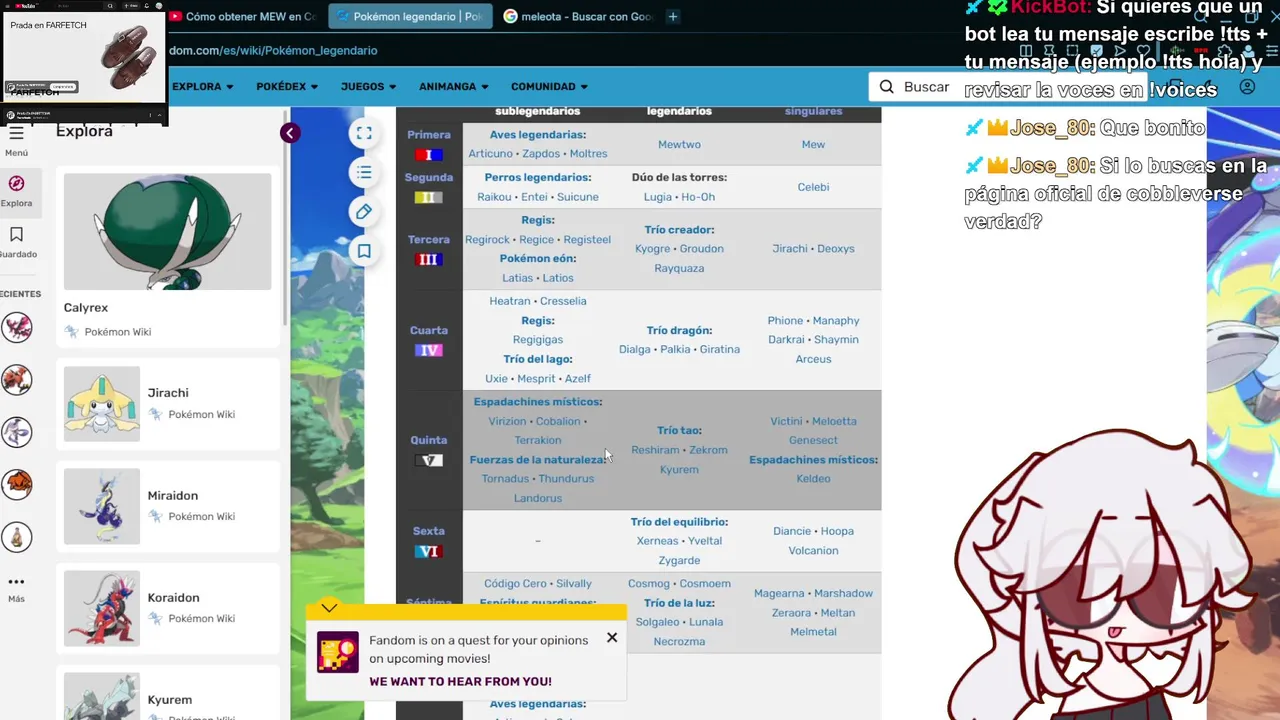Open the Miraidon explore card
The image size is (1280, 720).
point(167,506)
